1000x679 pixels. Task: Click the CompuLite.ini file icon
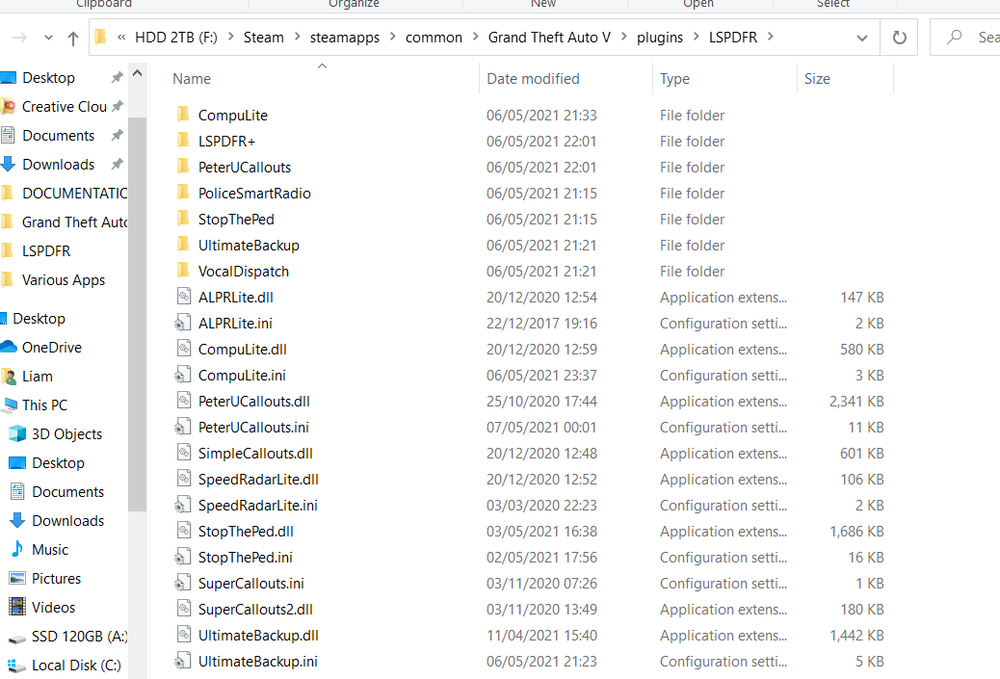pyautogui.click(x=183, y=376)
